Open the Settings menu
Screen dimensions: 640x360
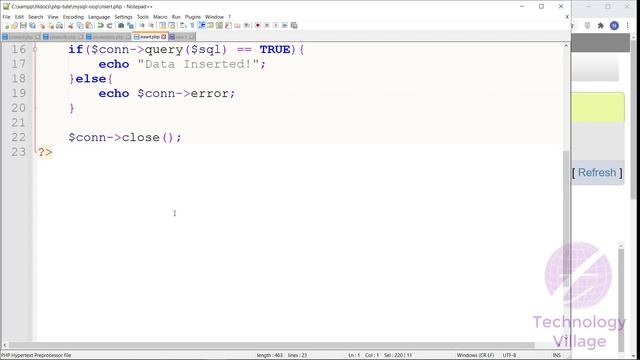pyautogui.click(x=123, y=17)
